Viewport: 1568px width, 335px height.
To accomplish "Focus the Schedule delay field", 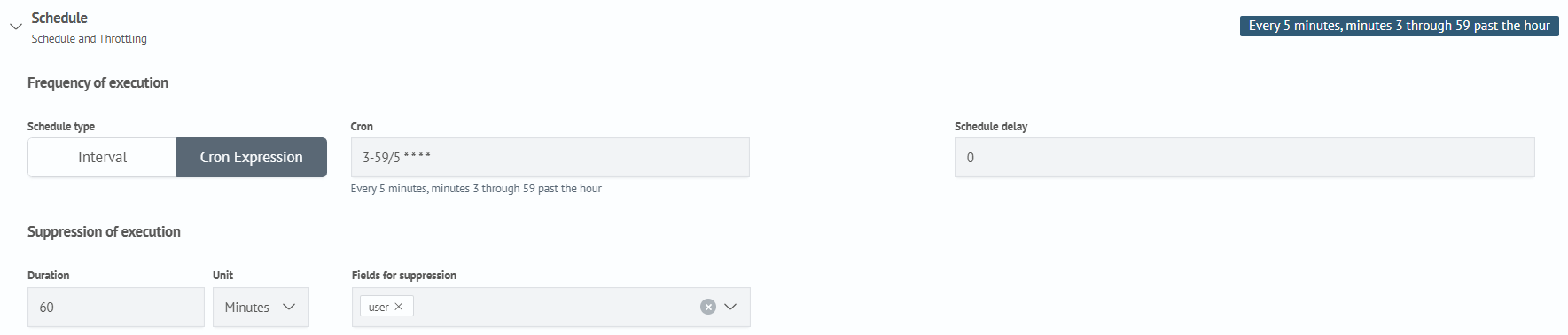I will (x=1244, y=157).
